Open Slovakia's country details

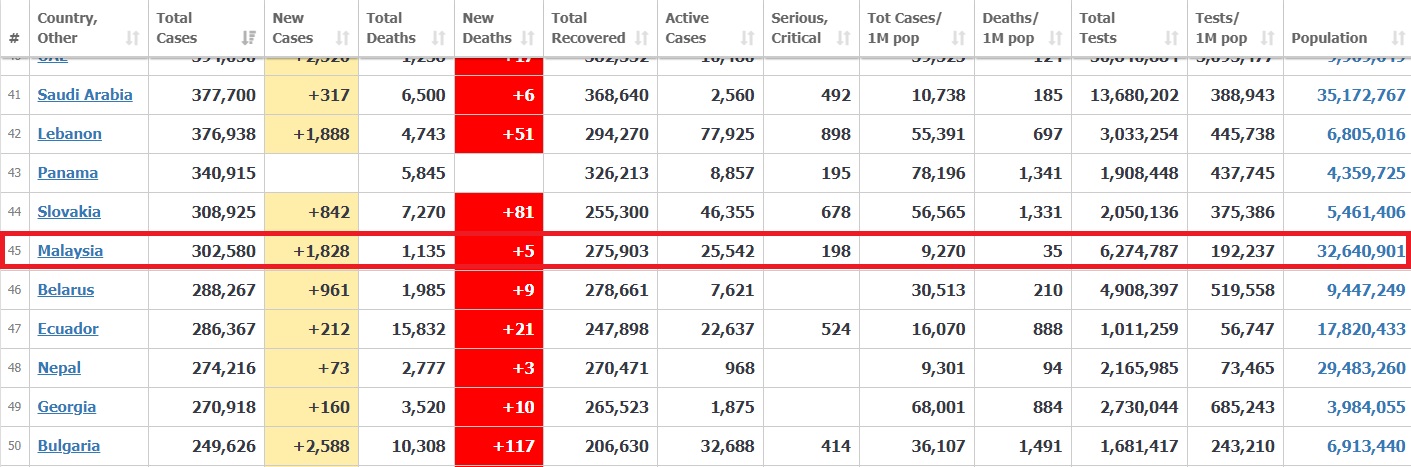(x=69, y=212)
